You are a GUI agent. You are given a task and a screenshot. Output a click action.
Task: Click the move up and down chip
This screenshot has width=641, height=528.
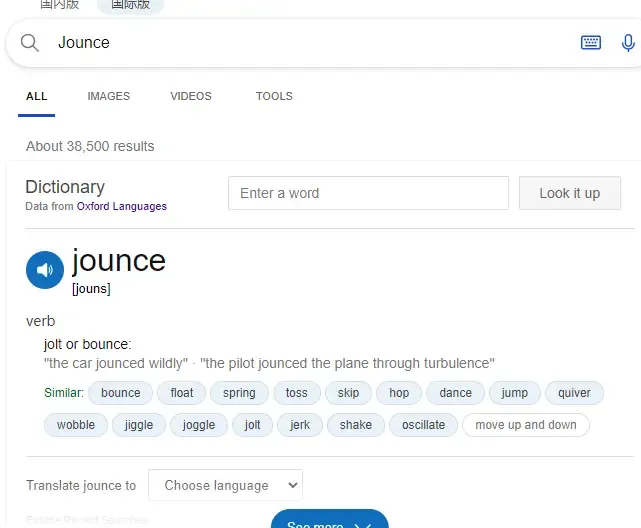coord(526,425)
